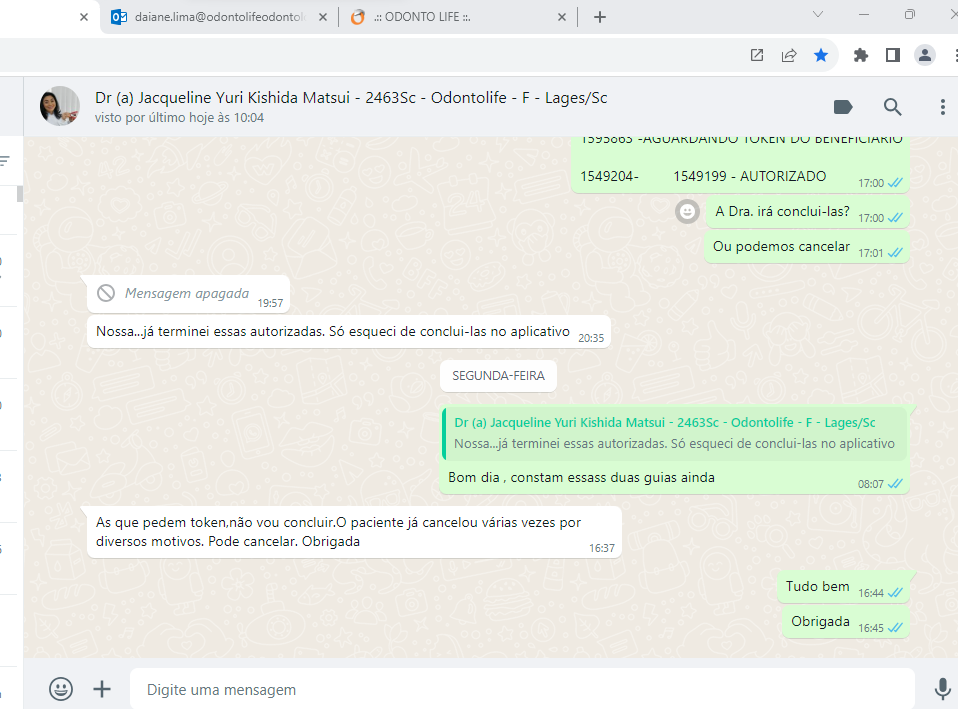Click 'visto por último hoje às 10:04' status
This screenshot has width=958, height=709.
tap(179, 118)
